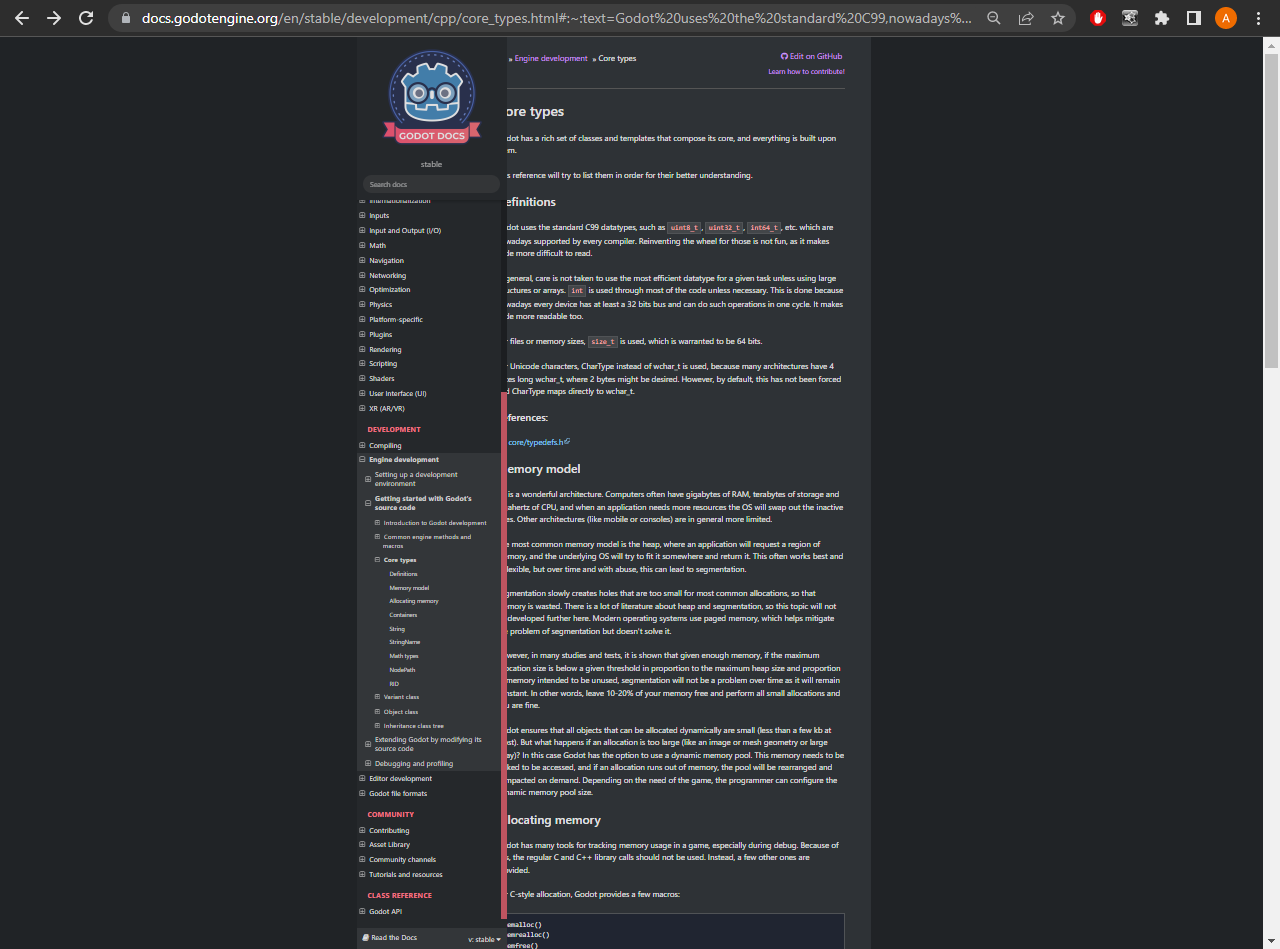Open the browser extensions puzzle icon
Image resolution: width=1280 pixels, height=949 pixels.
click(x=1162, y=17)
